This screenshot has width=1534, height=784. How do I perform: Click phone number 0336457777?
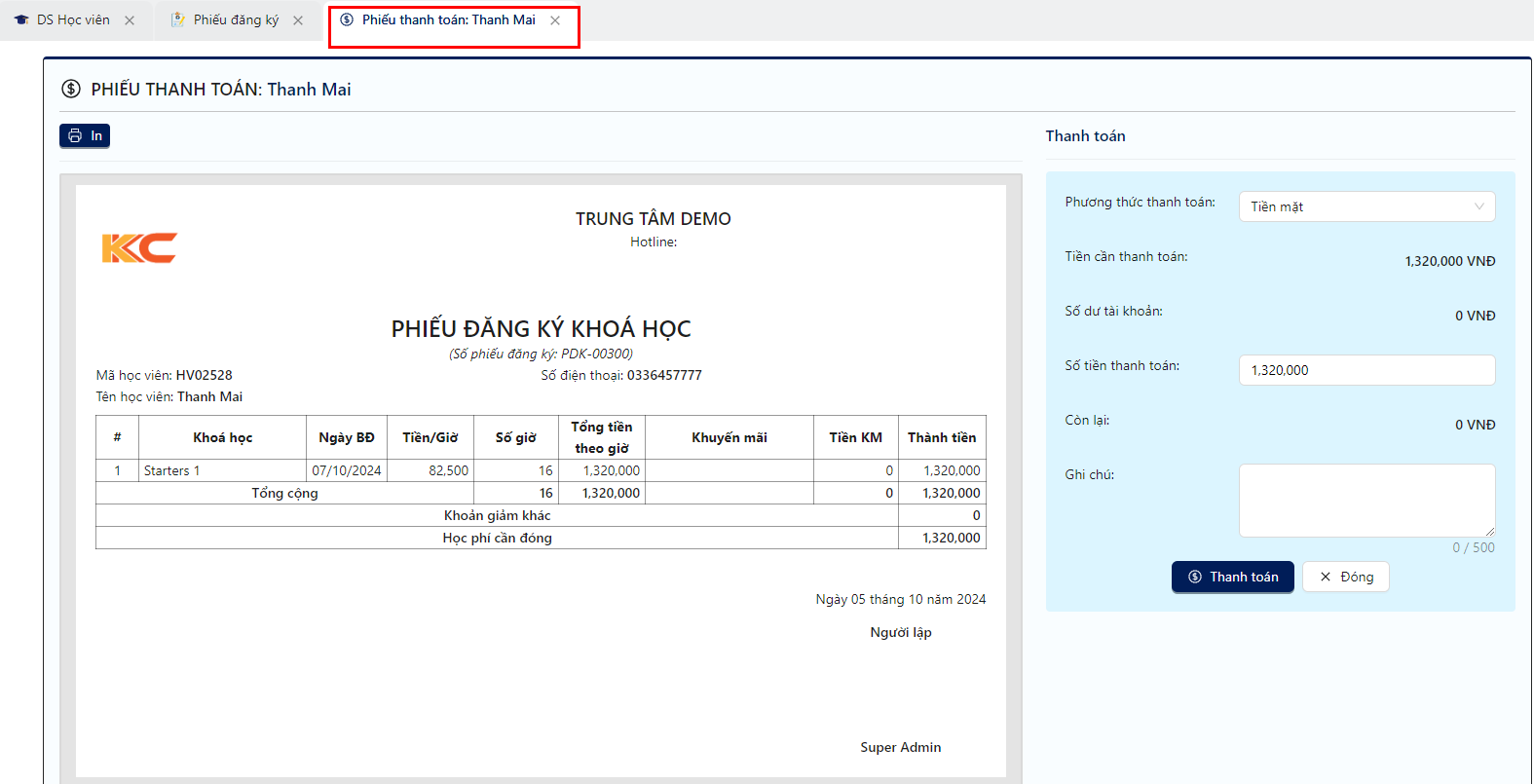(664, 375)
